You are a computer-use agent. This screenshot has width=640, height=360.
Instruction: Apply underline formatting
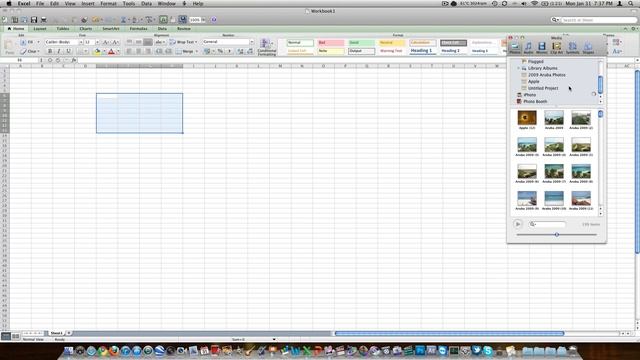[x=68, y=51]
